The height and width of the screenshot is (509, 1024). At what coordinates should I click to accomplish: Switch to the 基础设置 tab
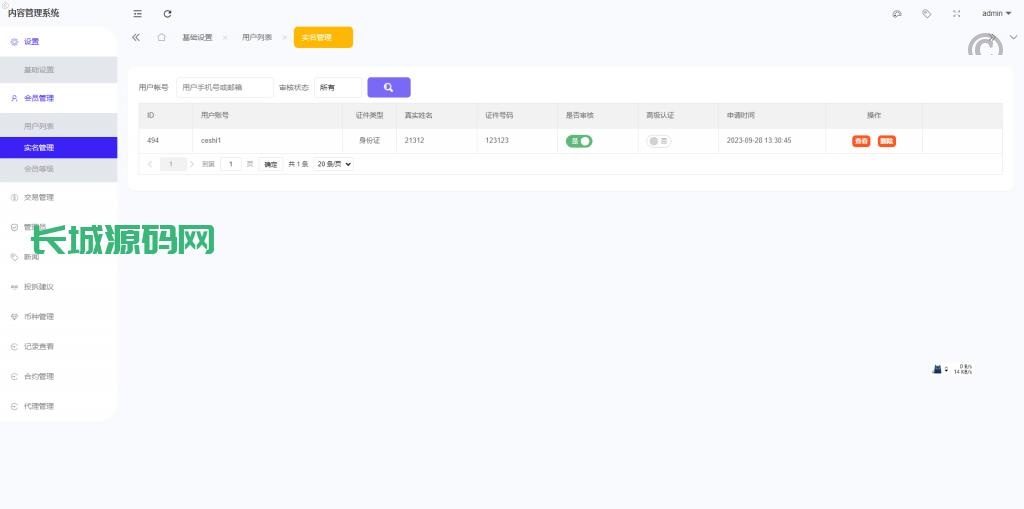click(197, 37)
